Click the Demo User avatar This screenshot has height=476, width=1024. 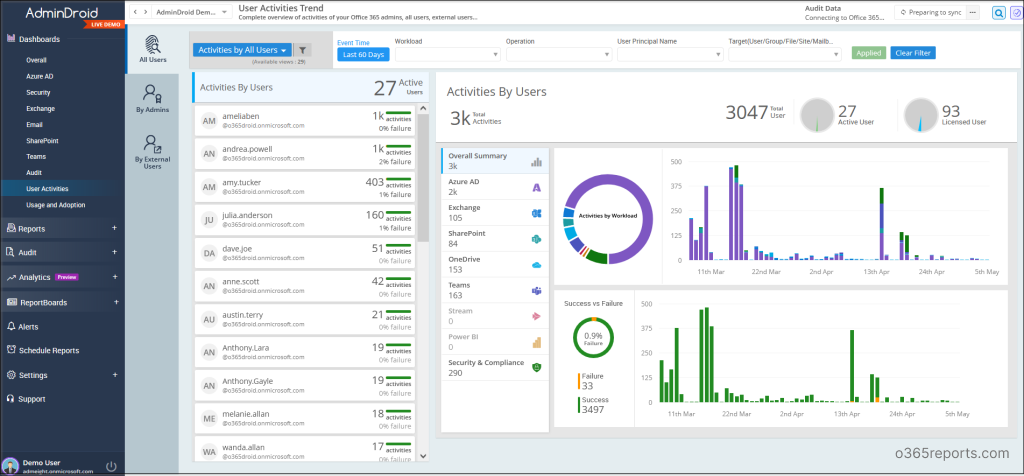click(x=10, y=466)
